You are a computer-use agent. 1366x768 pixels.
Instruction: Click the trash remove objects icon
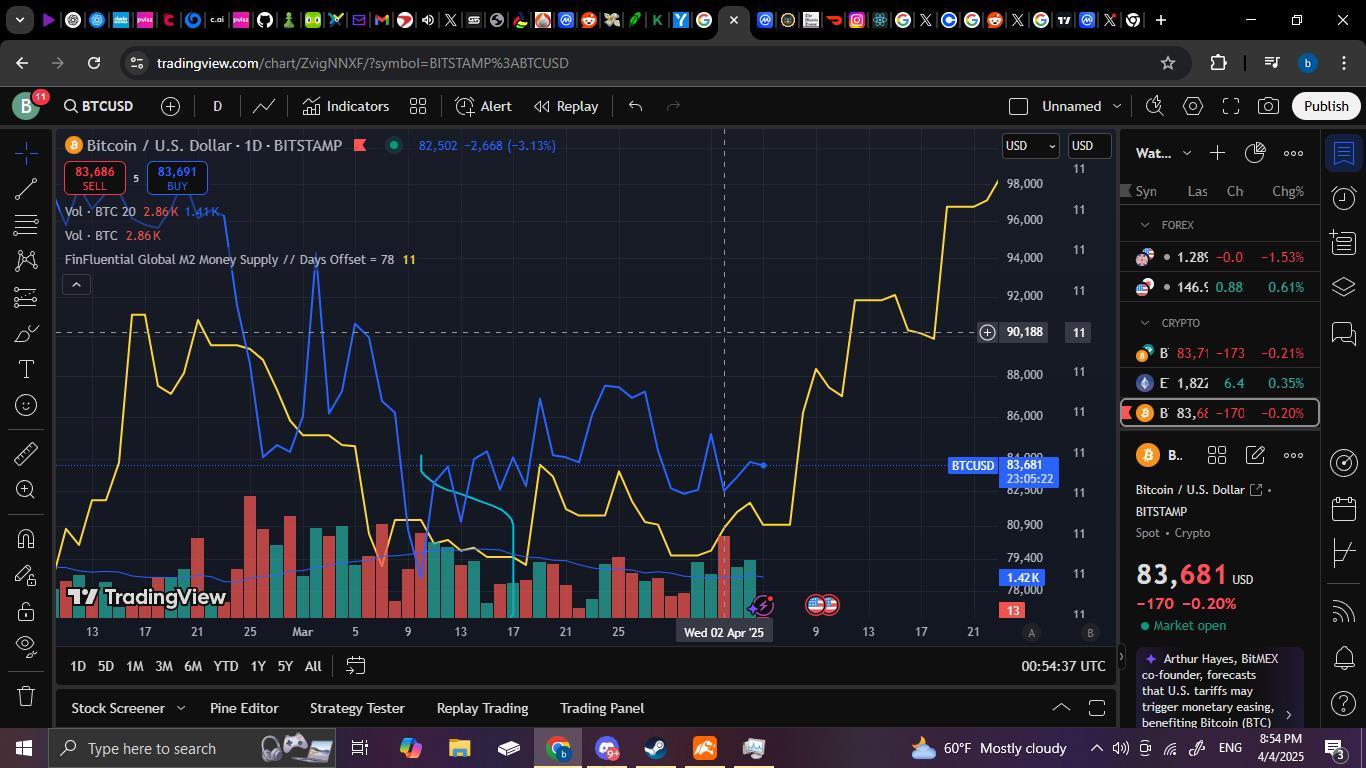[x=27, y=696]
